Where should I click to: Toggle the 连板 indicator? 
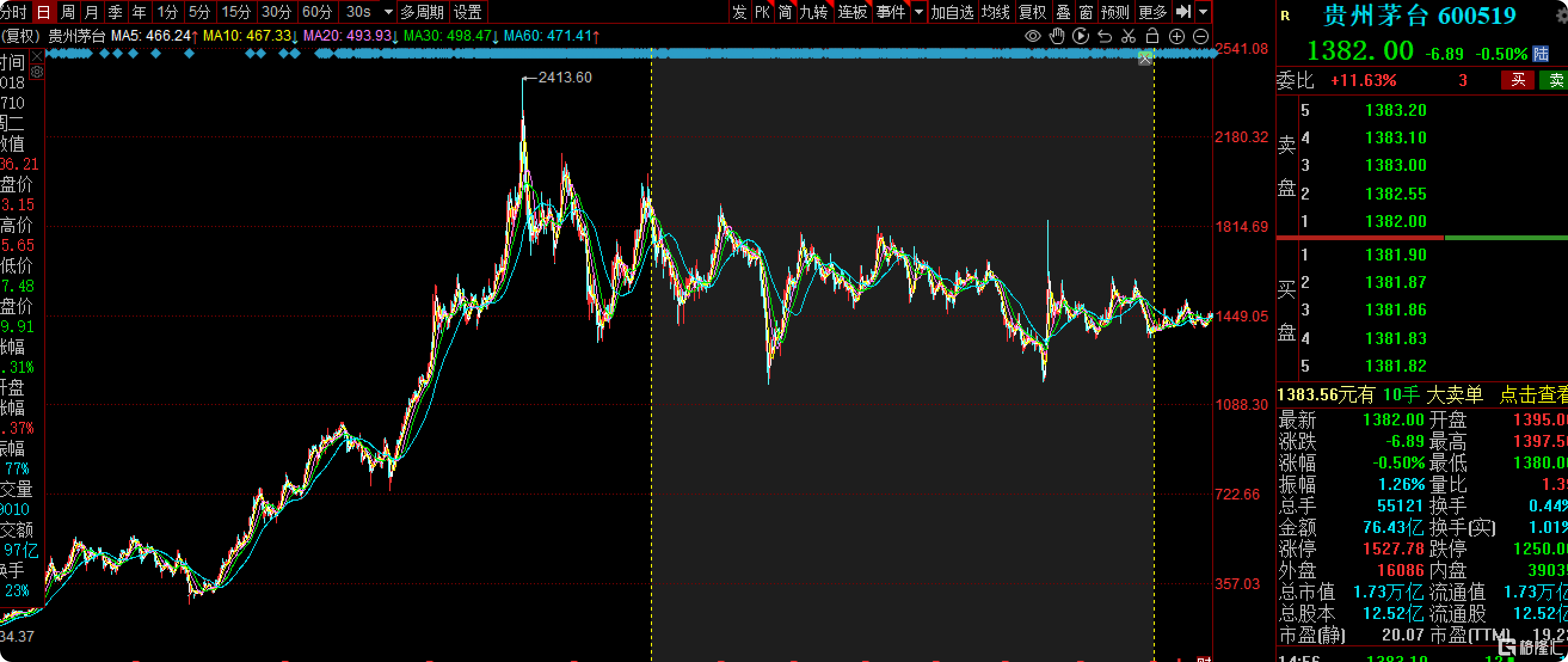852,11
